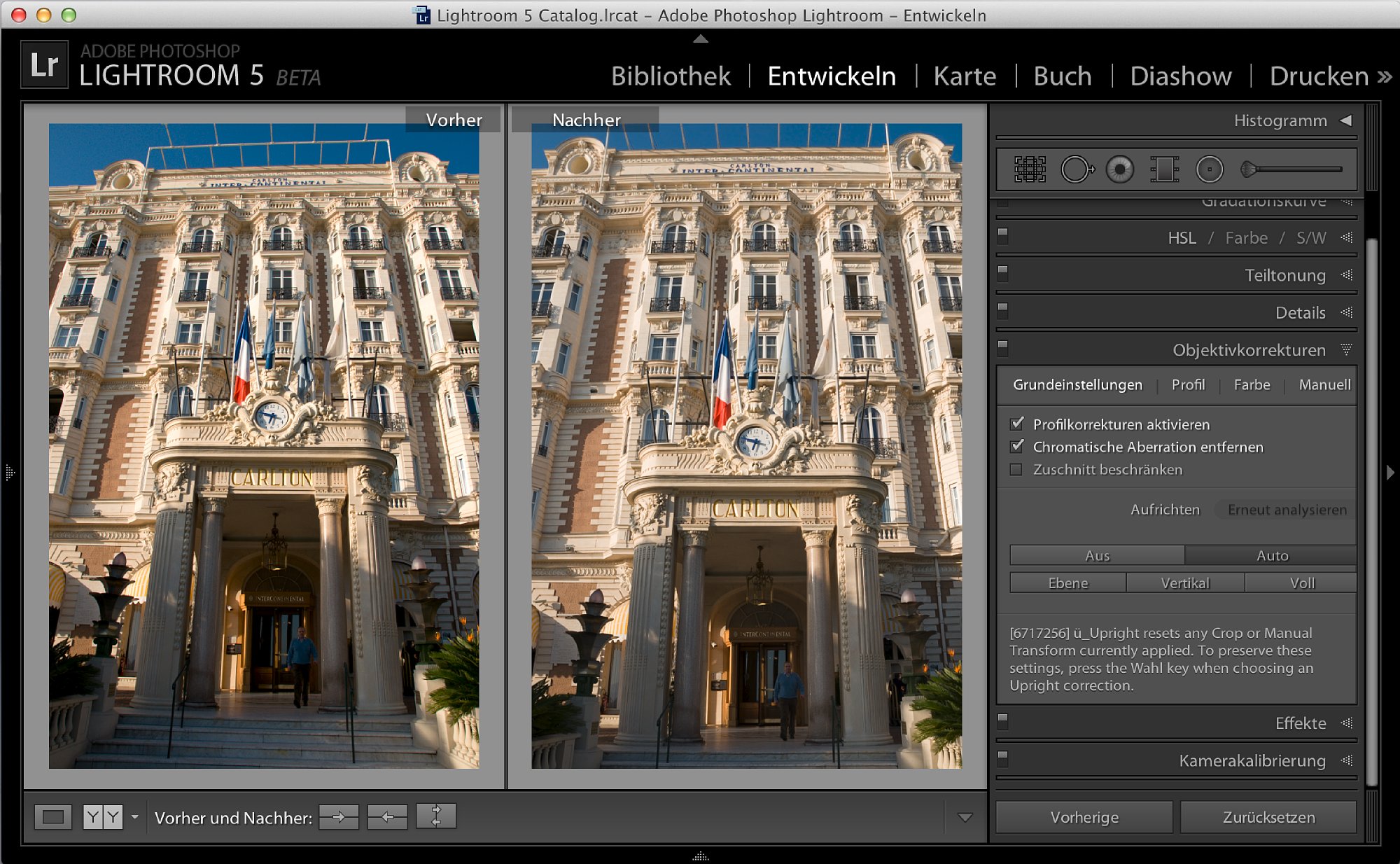Hide the top module picker panel
The image size is (1400, 864).
[701, 39]
